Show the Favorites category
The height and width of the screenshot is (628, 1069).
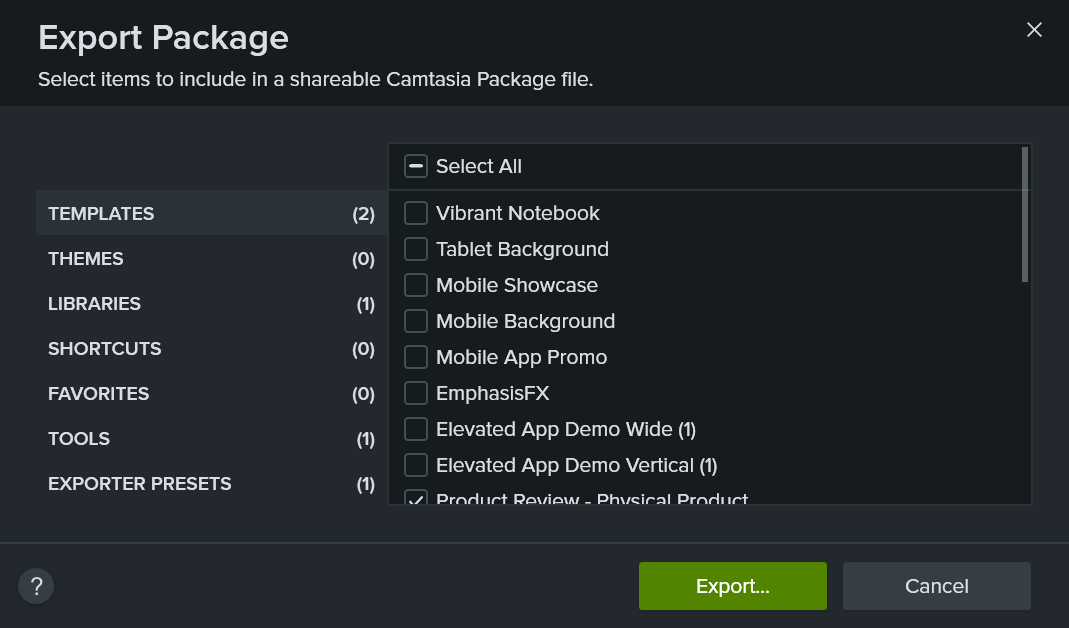click(x=210, y=394)
